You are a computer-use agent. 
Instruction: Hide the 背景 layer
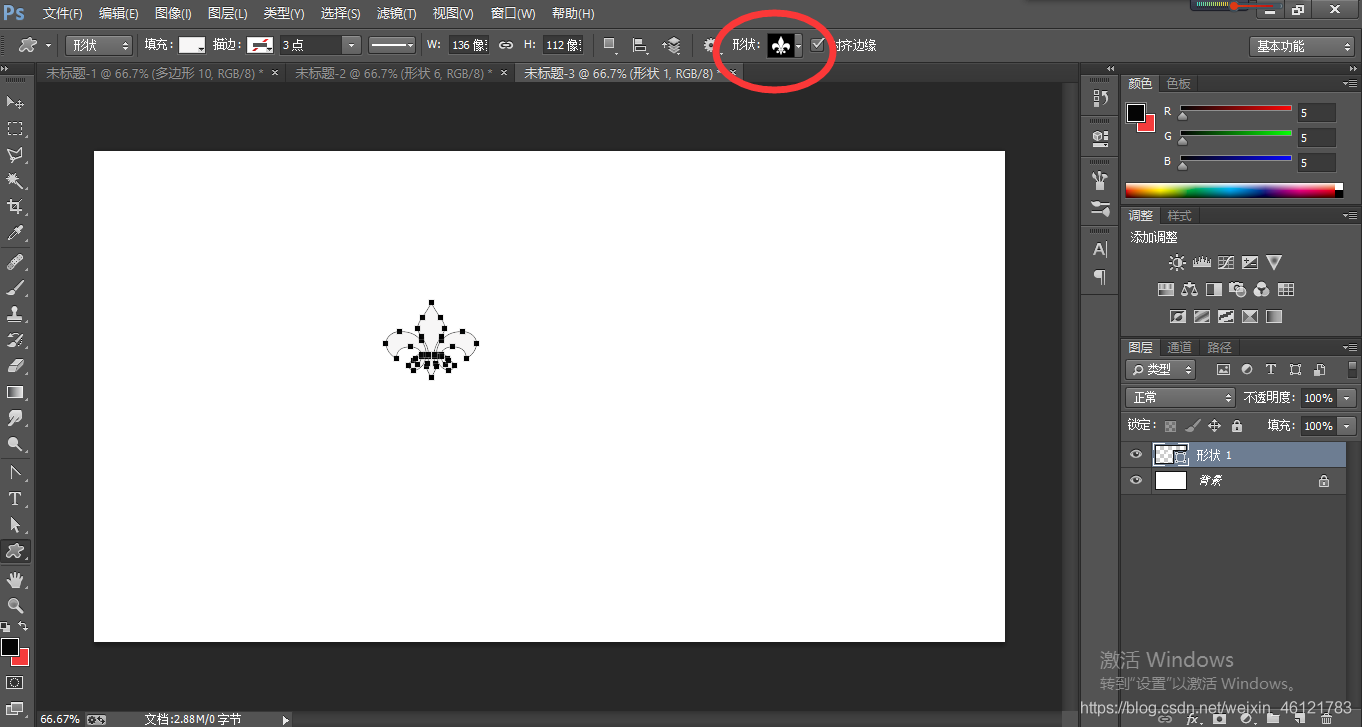pos(1135,481)
